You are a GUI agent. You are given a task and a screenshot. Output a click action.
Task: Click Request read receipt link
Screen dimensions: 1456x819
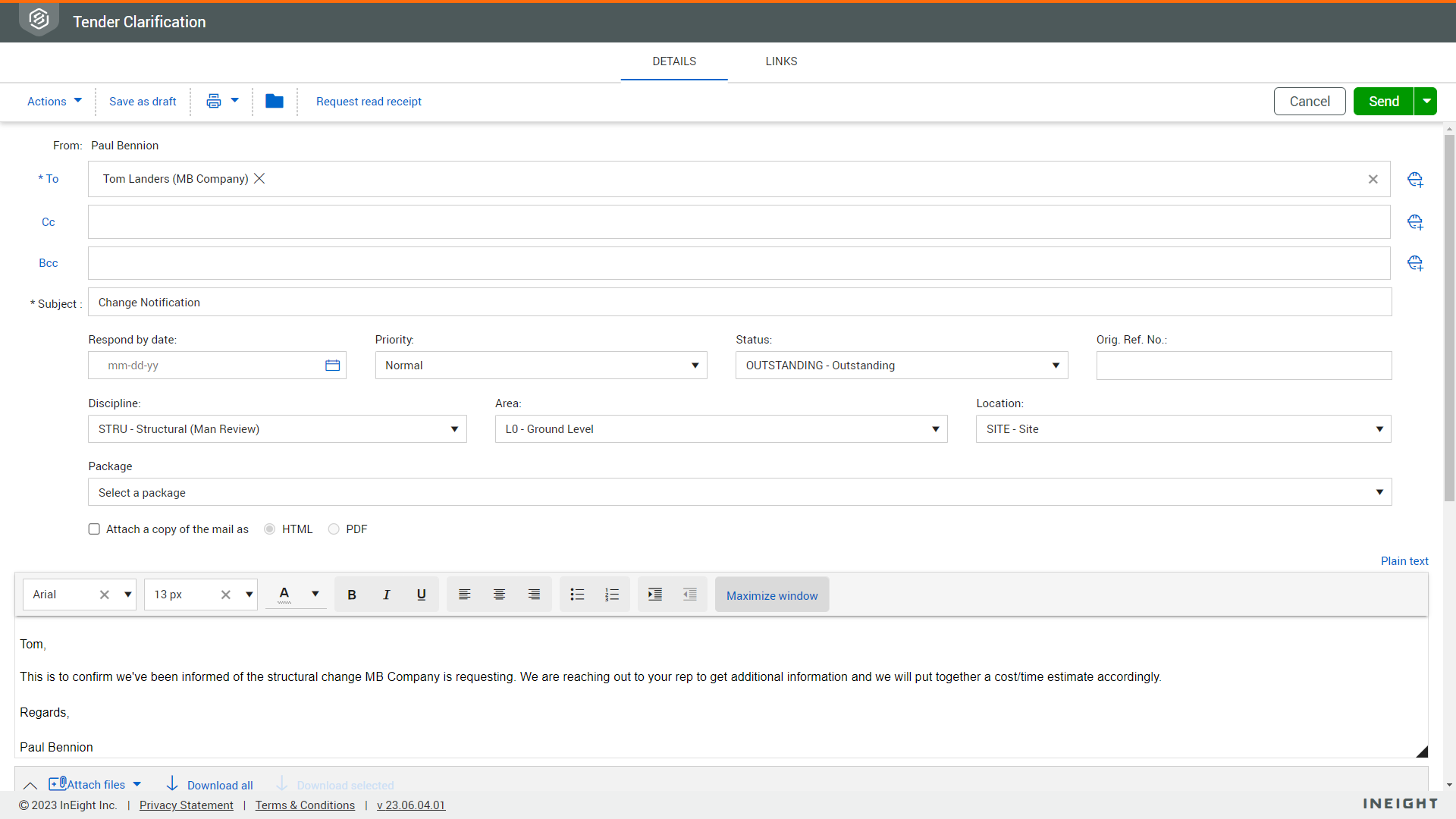tap(369, 102)
